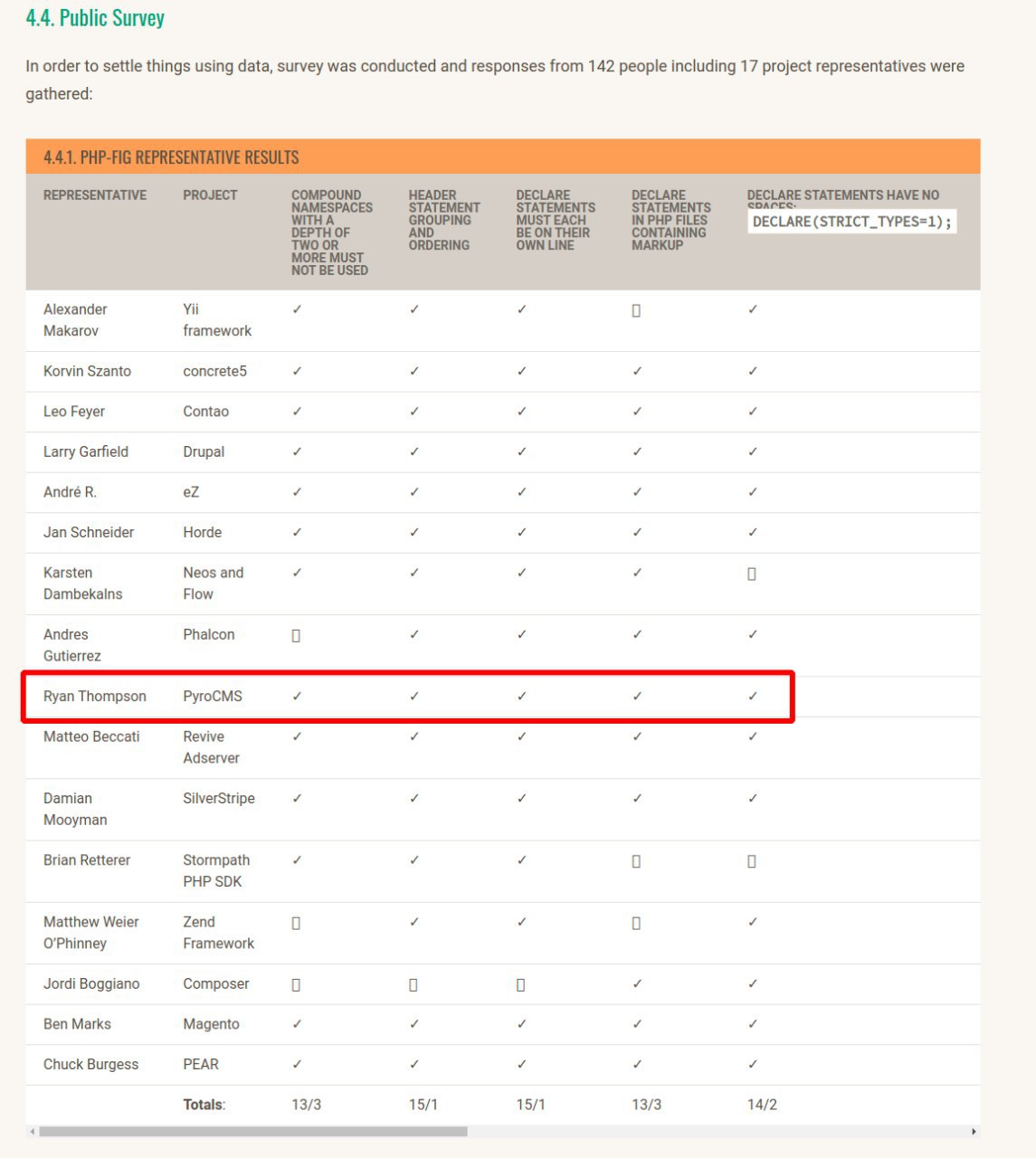This screenshot has height=1158, width=1036.
Task: Select the name 'Damian Mooyman'
Action: coord(75,809)
